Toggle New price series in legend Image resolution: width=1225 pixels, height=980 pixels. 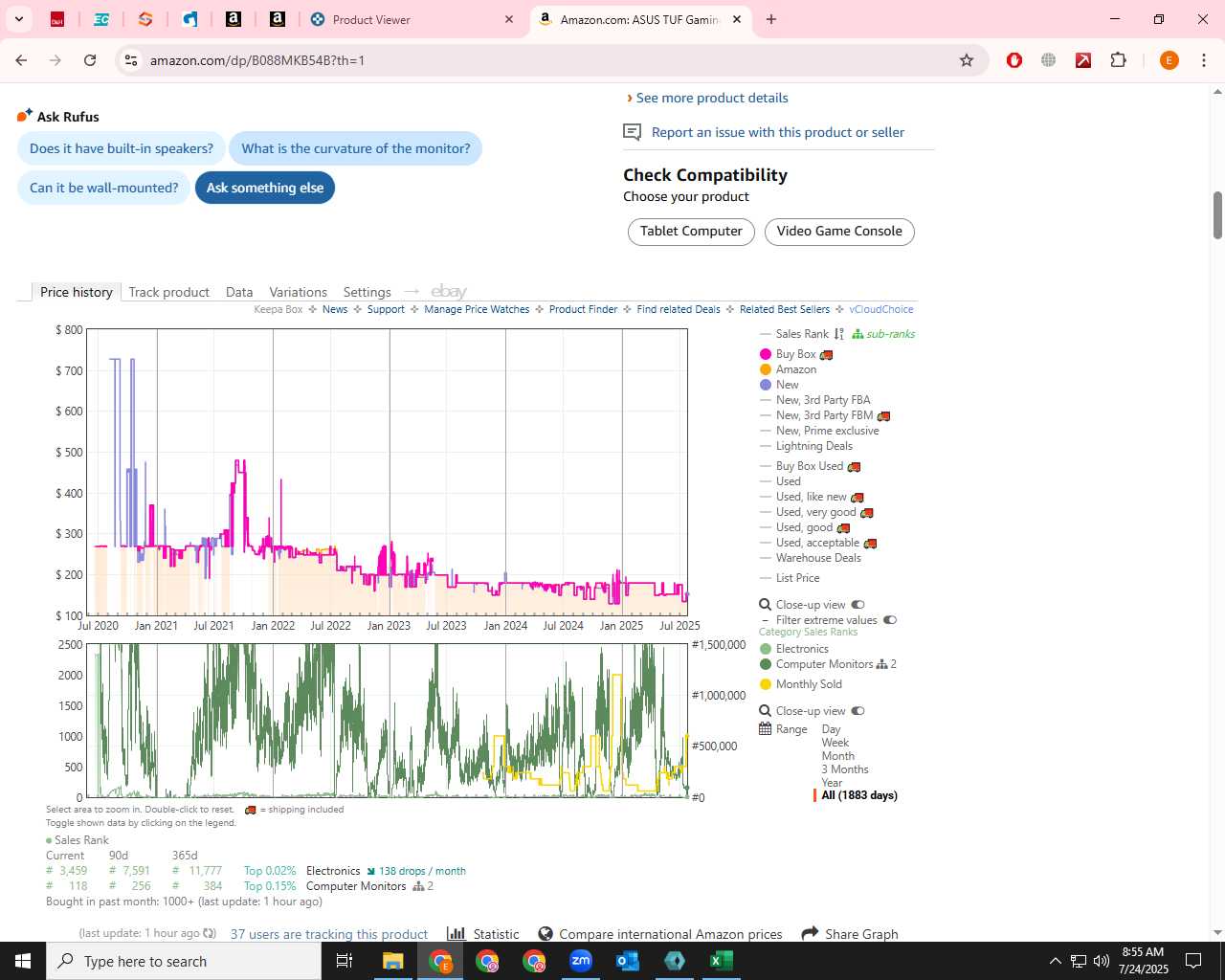tap(779, 385)
